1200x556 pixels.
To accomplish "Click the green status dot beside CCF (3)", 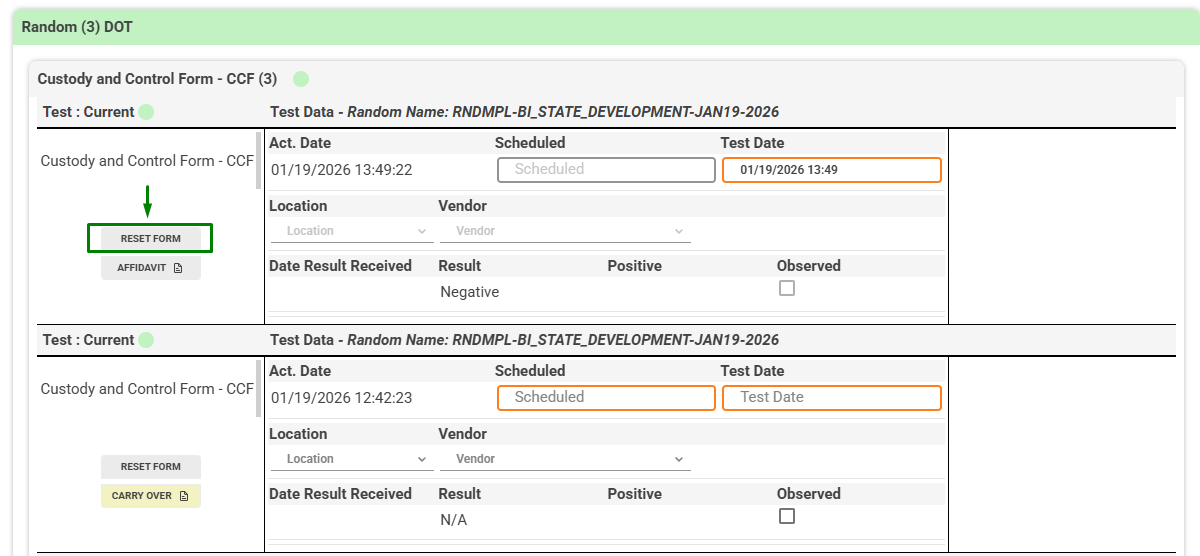I will (301, 79).
